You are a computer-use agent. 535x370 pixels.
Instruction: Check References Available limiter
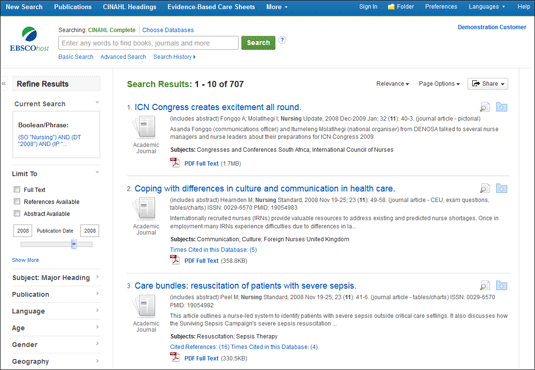coord(17,201)
